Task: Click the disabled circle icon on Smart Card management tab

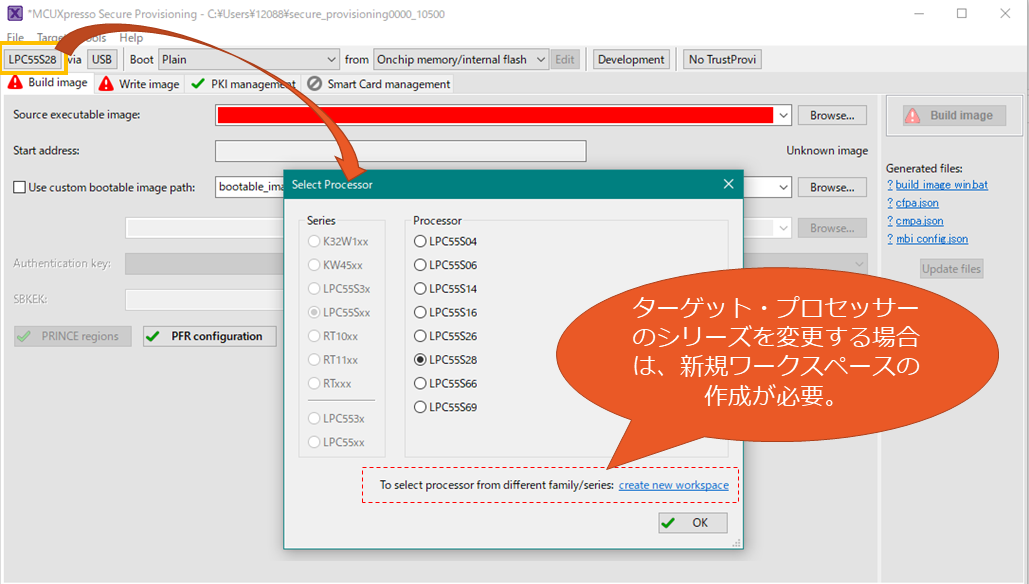Action: pyautogui.click(x=315, y=84)
